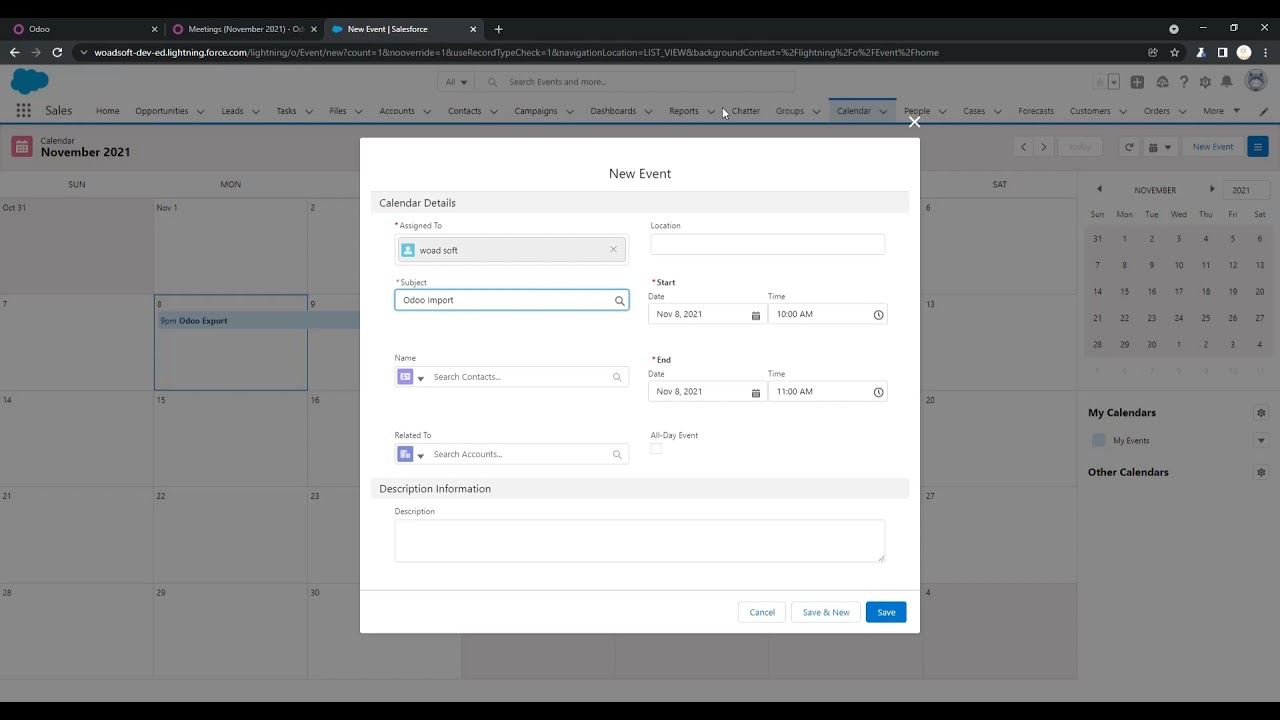This screenshot has height=720, width=1280.
Task: Click the Description text area
Action: coord(640,540)
